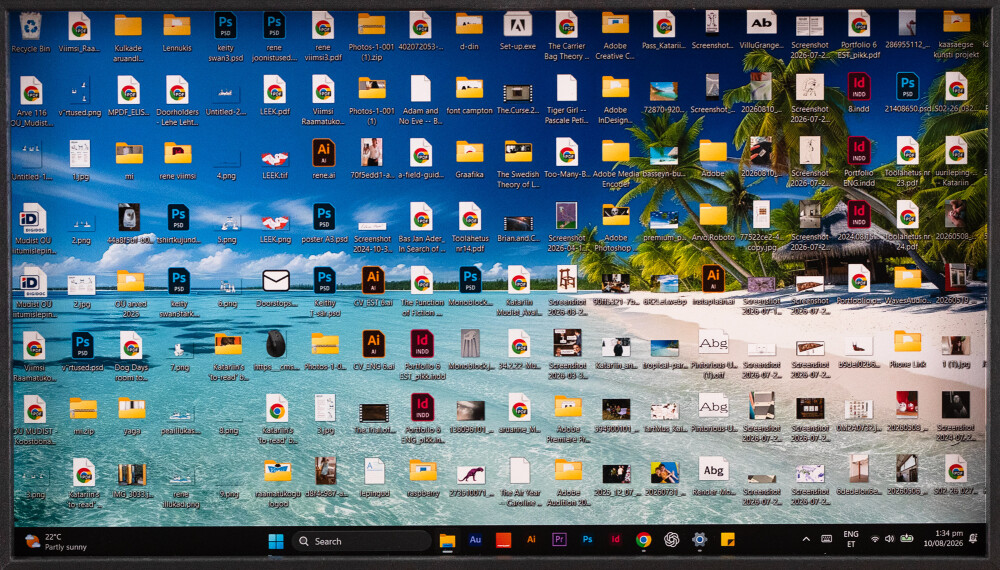Select v'rtused.png image file
The image size is (1000, 570).
click(80, 91)
